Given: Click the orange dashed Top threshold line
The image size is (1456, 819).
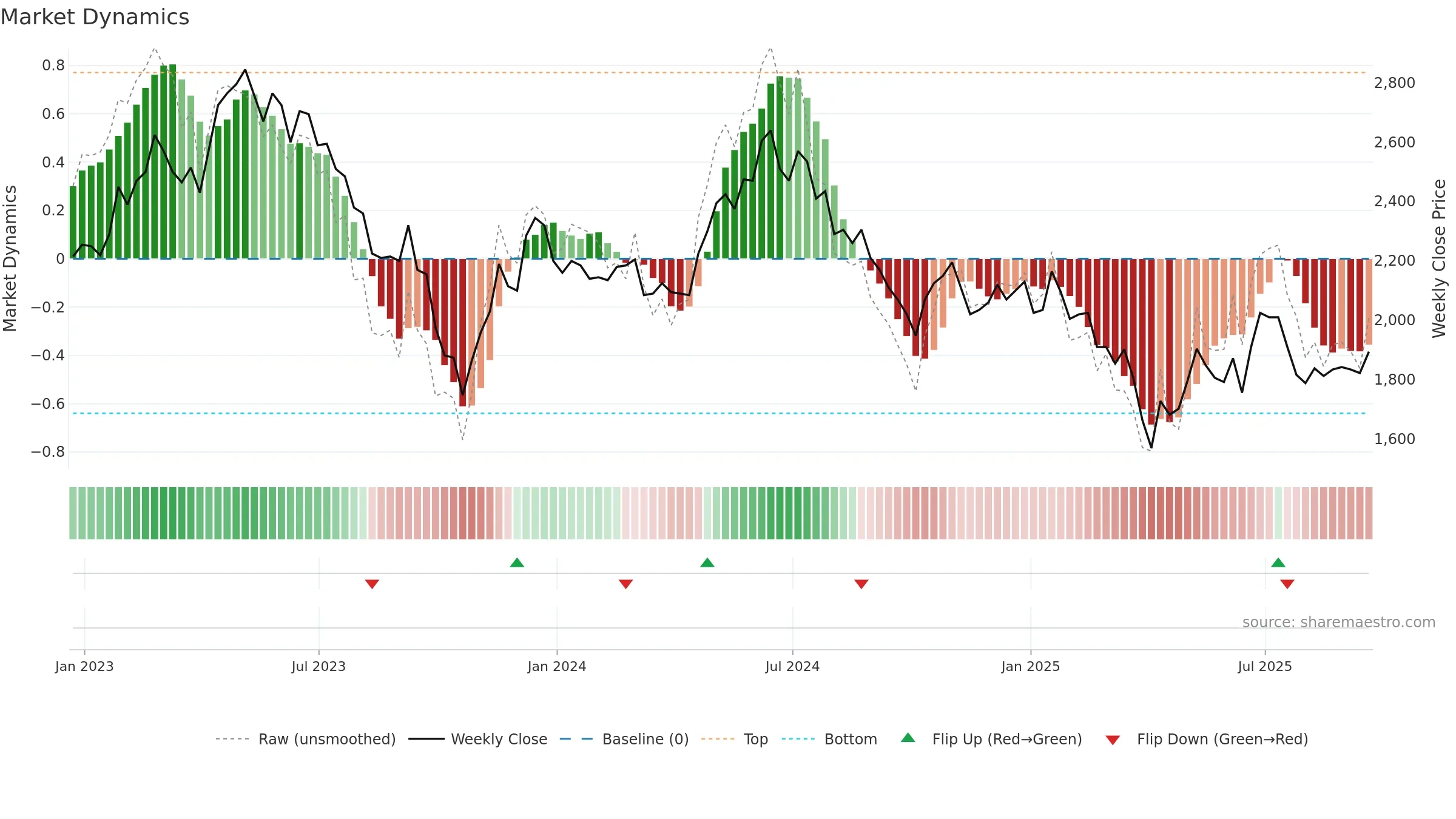Looking at the screenshot, I should [719, 73].
